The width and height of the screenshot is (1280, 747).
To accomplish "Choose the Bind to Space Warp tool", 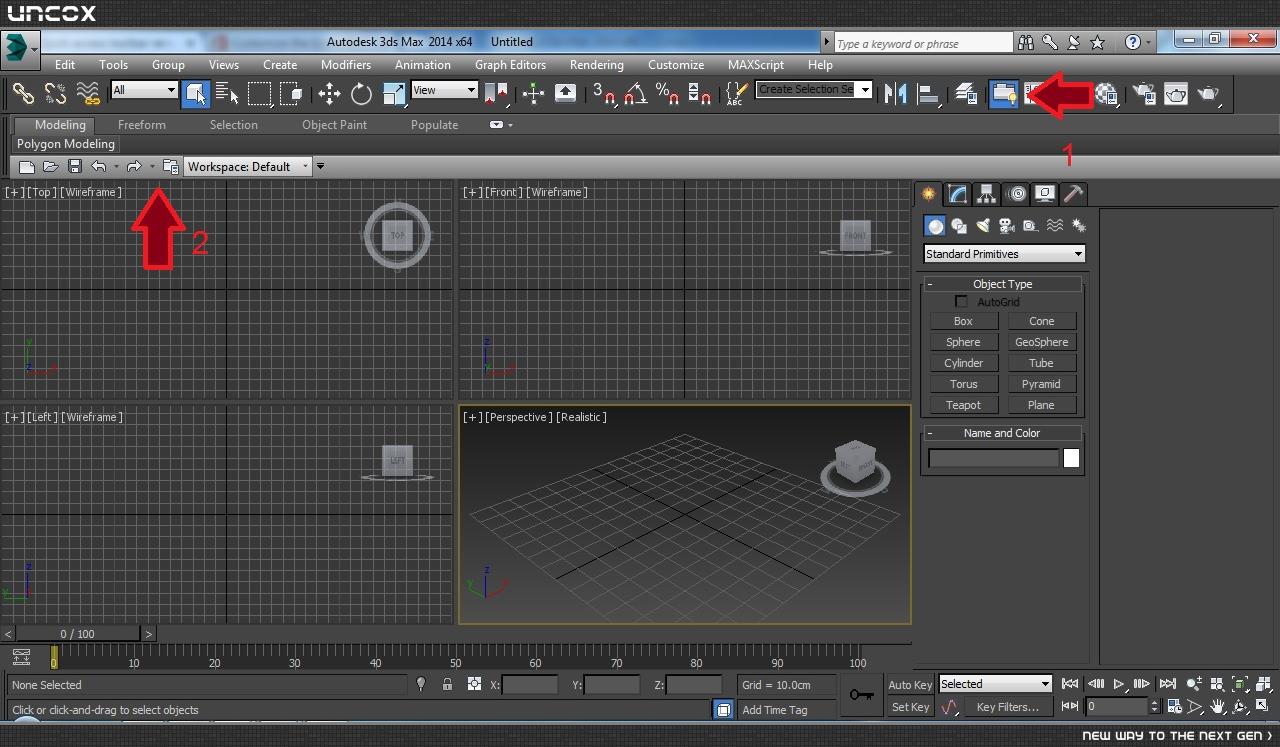I will coord(88,93).
